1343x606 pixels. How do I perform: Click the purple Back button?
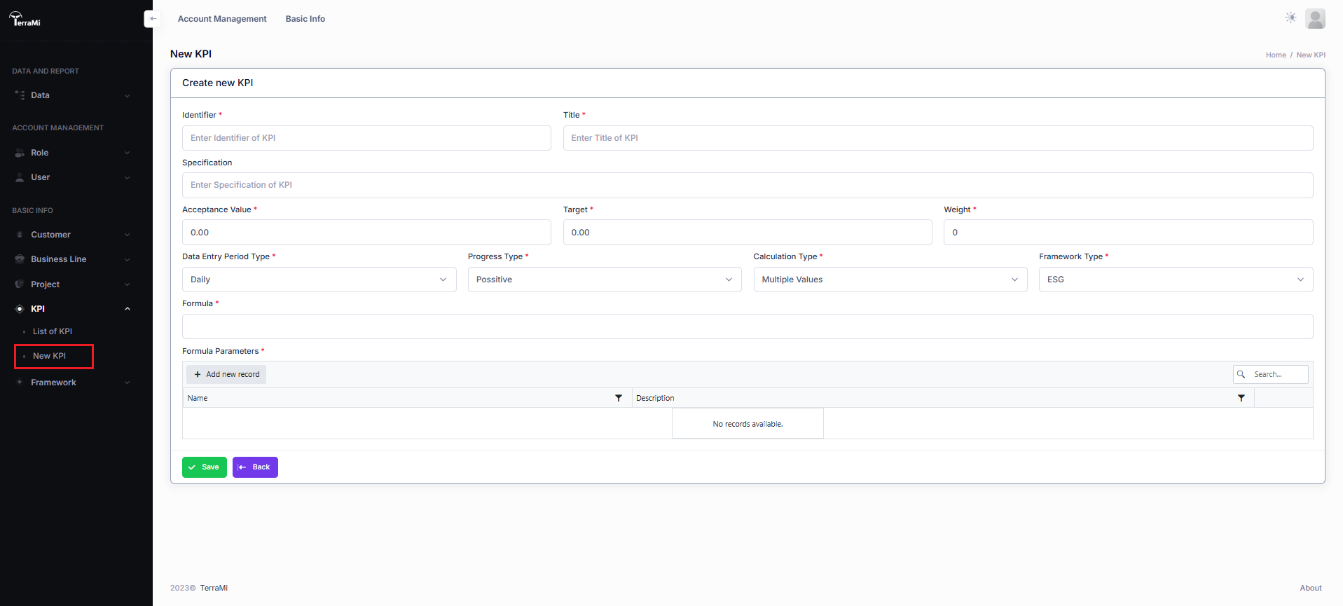coord(255,467)
